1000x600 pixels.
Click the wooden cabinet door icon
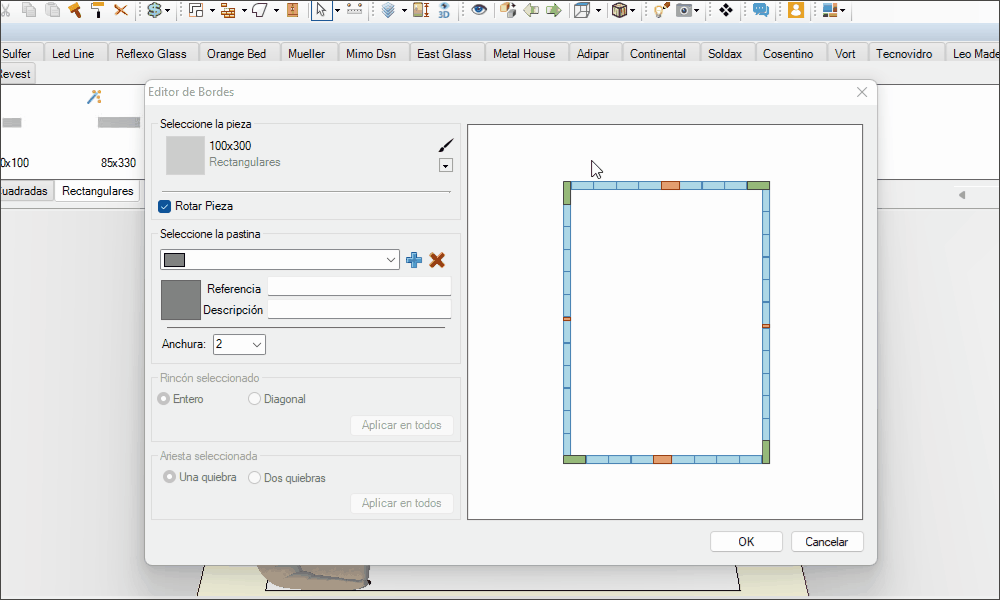coord(293,10)
